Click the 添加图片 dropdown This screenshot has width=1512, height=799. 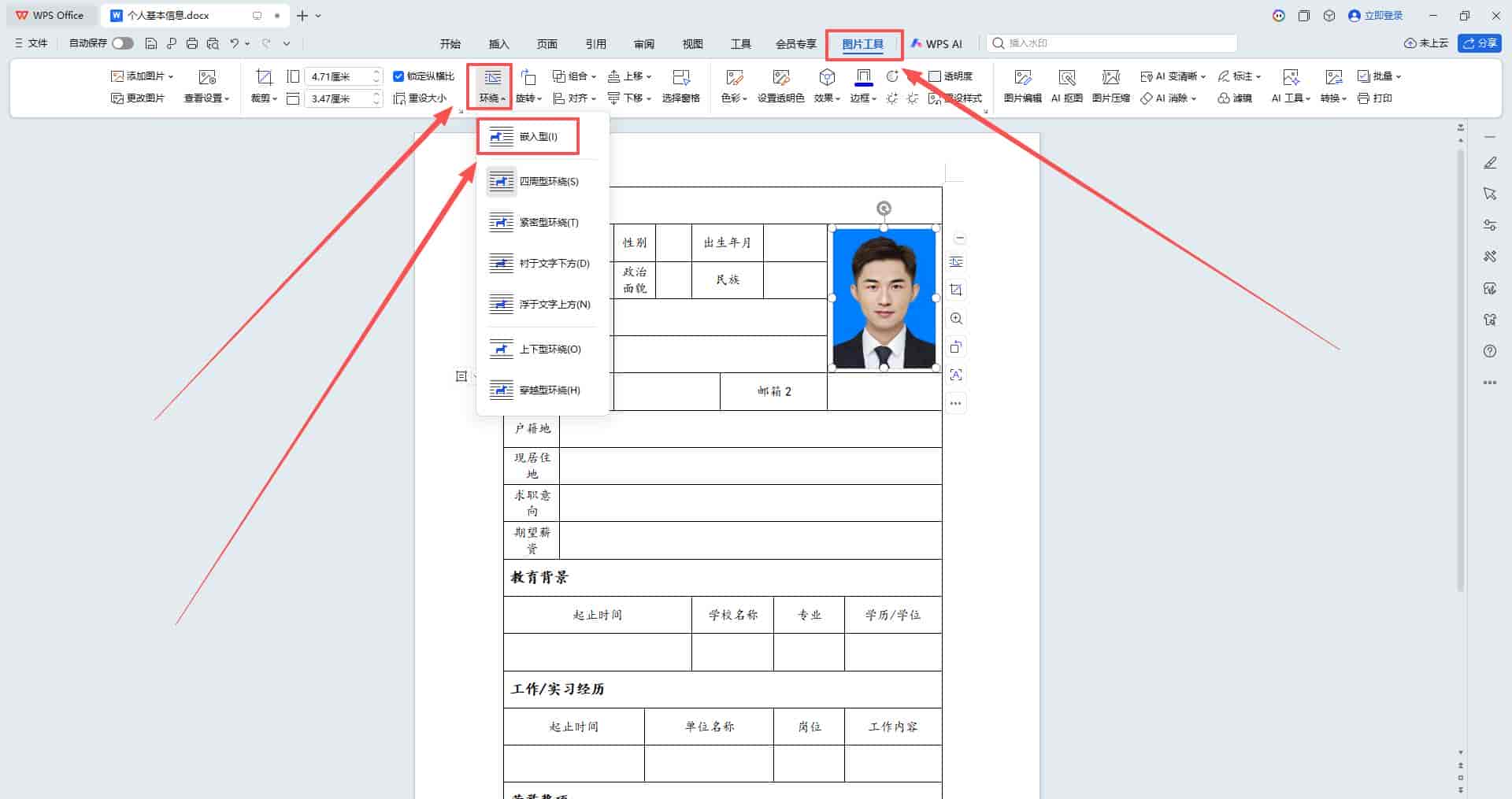pos(142,76)
